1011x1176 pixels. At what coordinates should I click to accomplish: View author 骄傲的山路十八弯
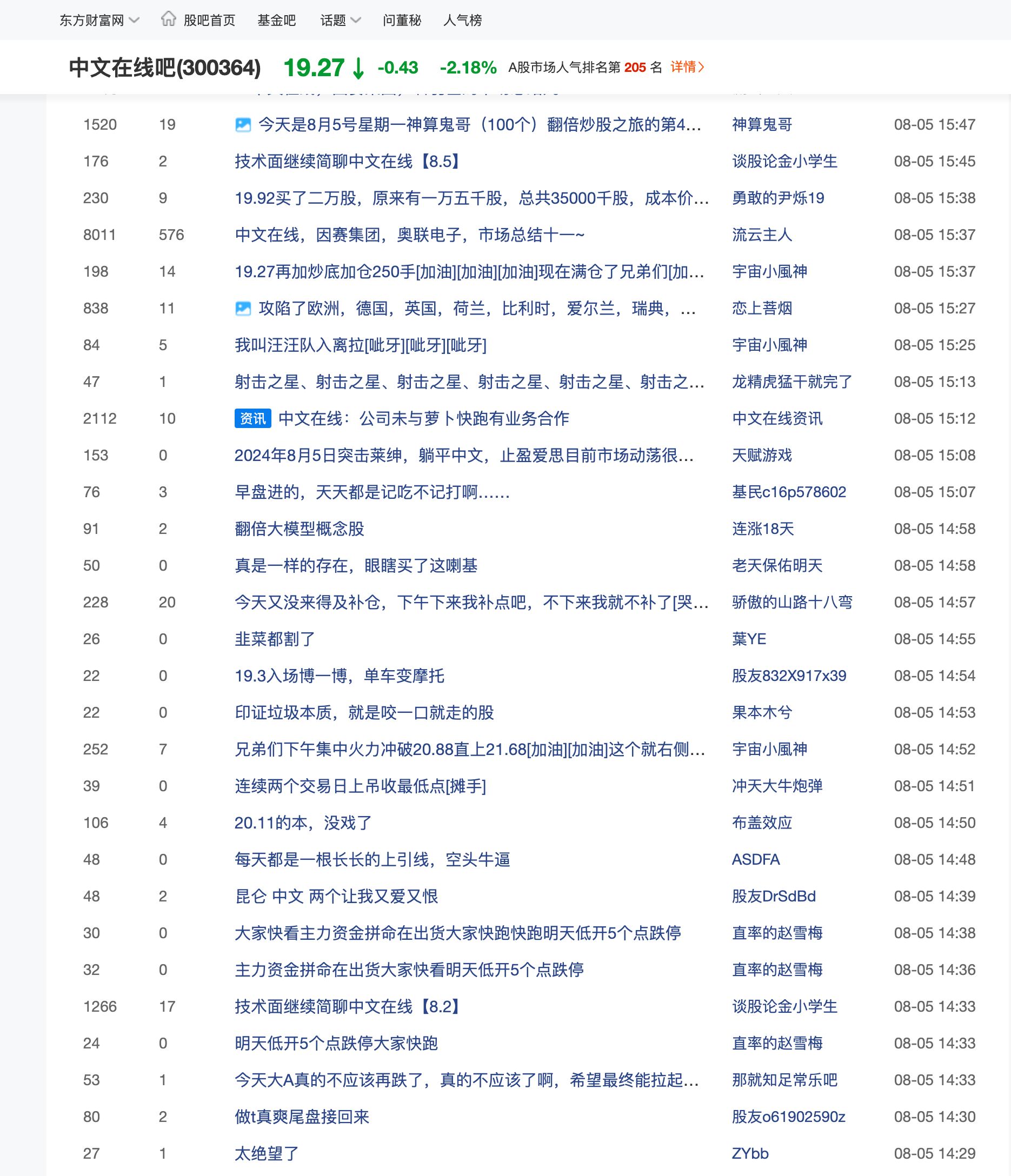[792, 603]
